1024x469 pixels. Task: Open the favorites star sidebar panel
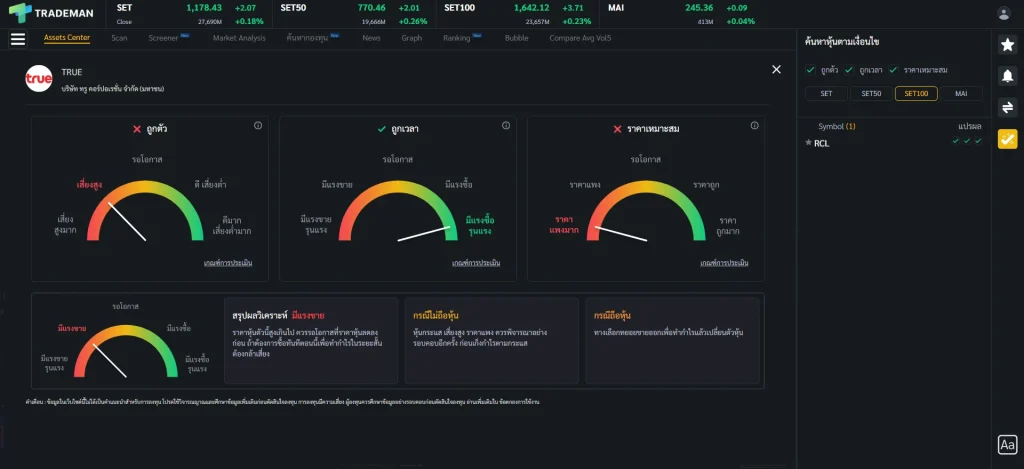coord(1007,45)
